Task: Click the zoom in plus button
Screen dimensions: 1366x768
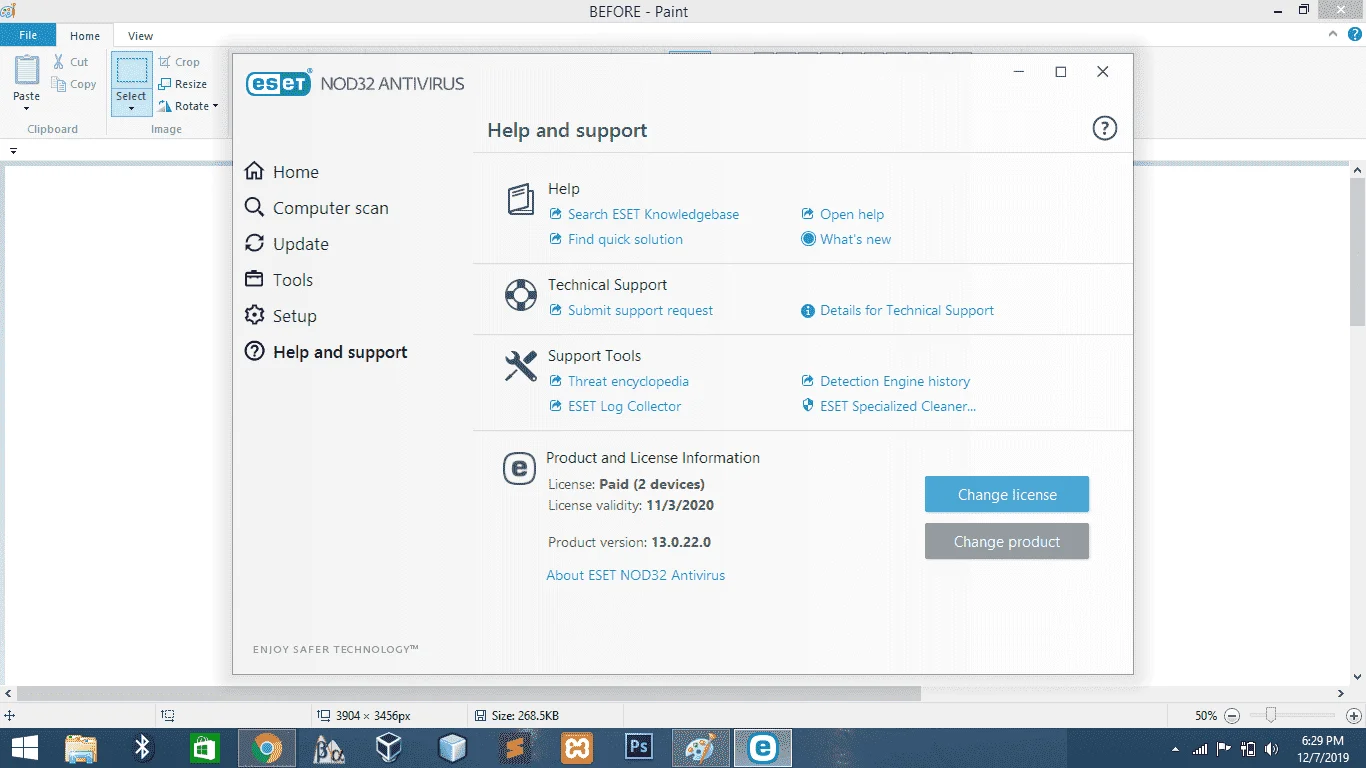Action: (x=1354, y=716)
